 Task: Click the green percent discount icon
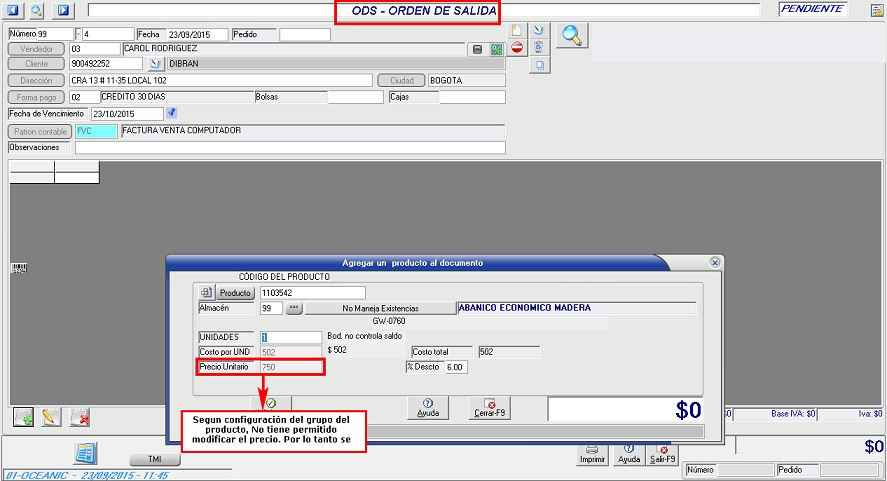click(496, 49)
